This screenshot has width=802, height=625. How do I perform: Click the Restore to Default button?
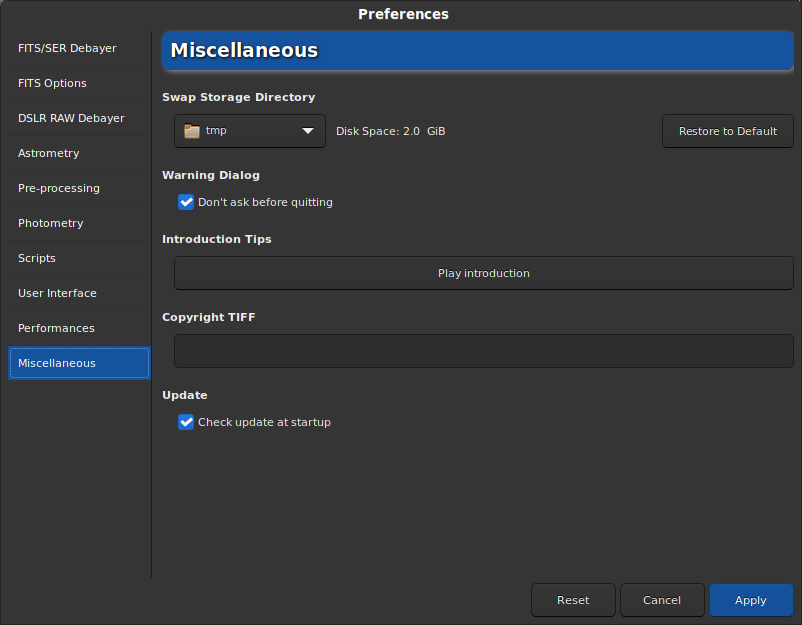[727, 131]
